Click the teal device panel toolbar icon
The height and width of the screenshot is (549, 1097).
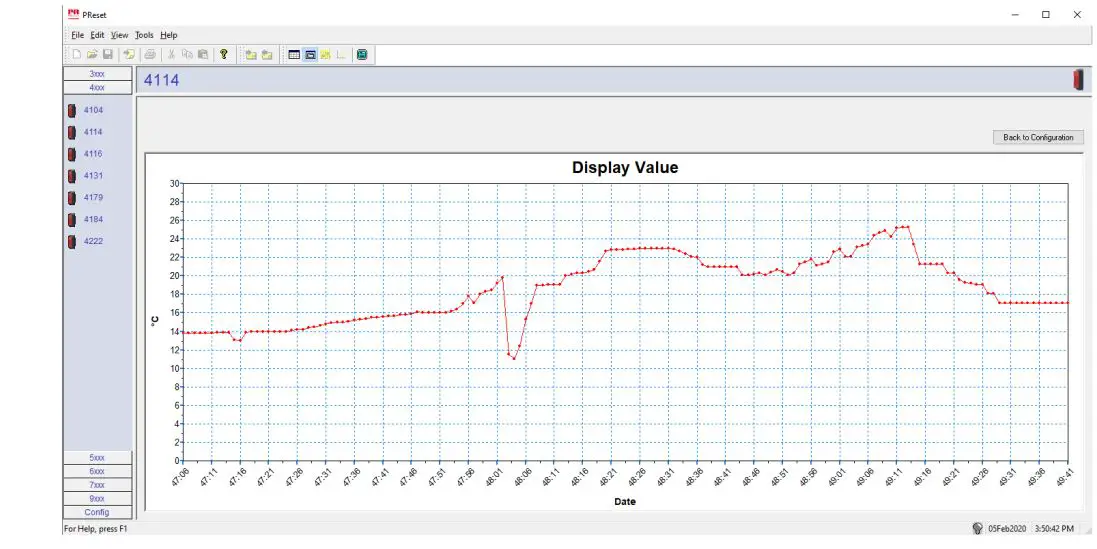(x=362, y=55)
